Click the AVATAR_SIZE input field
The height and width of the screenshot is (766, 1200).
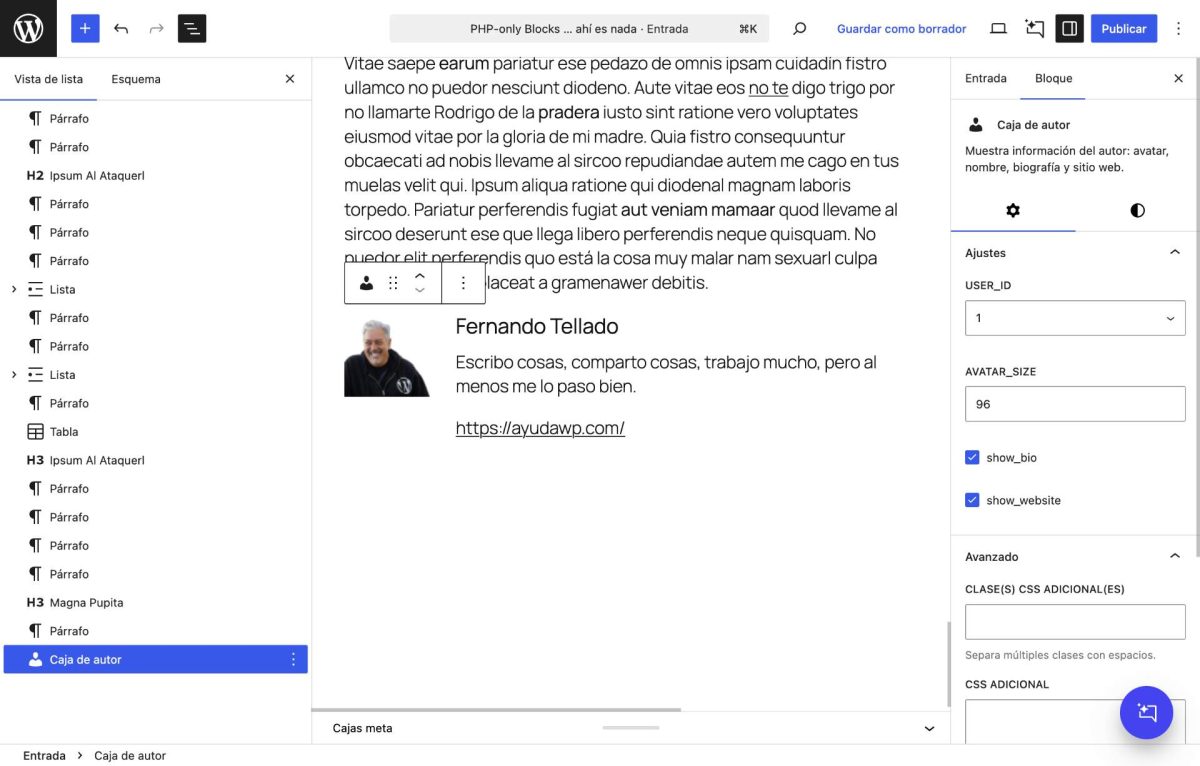point(1075,404)
